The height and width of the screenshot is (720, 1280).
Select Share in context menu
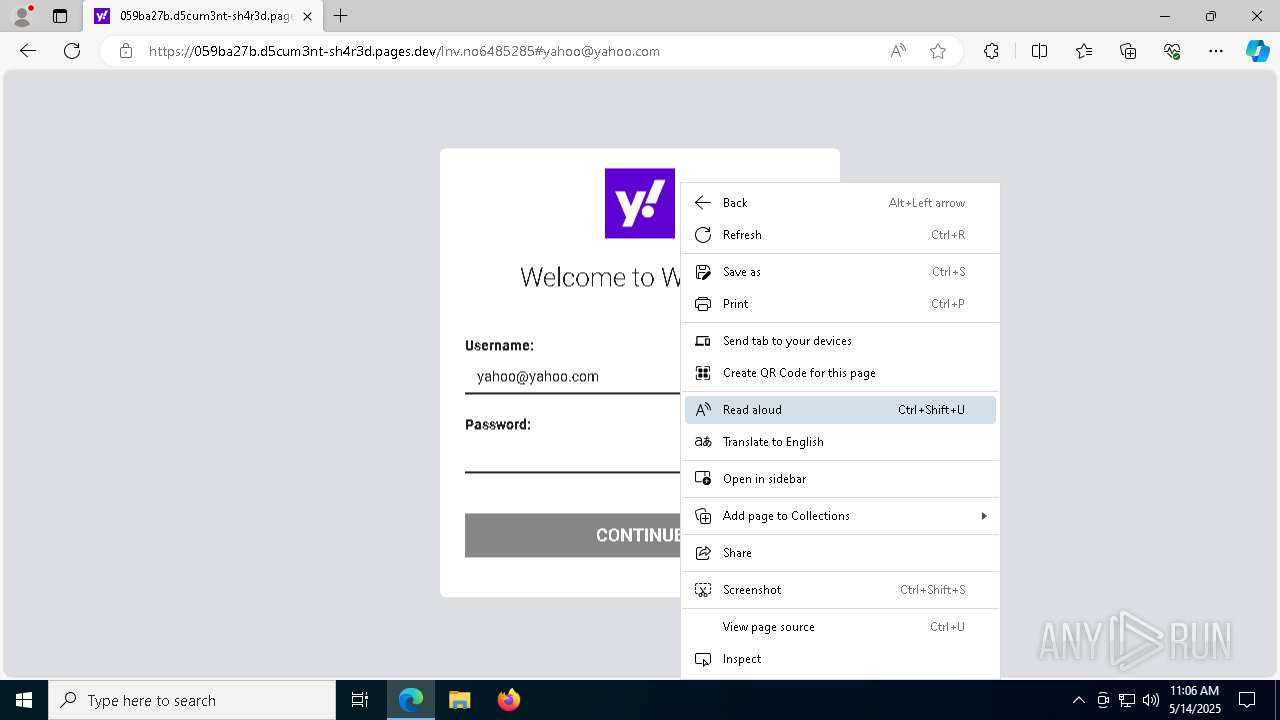(840, 553)
